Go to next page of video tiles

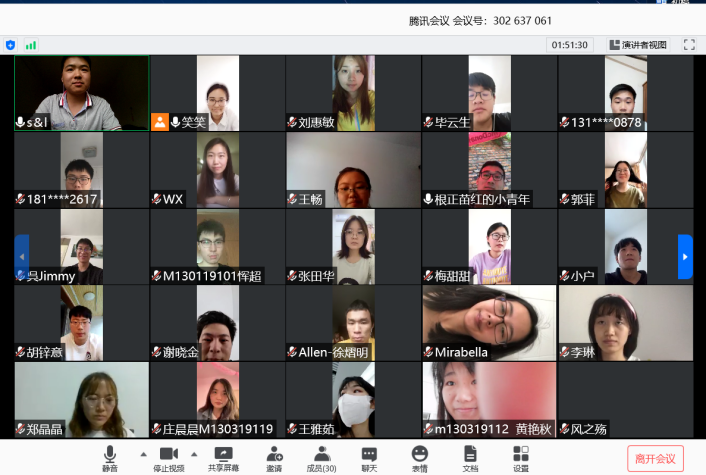click(685, 257)
